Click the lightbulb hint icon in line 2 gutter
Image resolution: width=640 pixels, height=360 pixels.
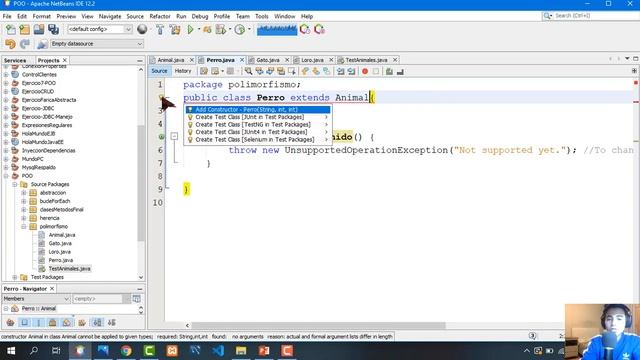(x=161, y=98)
